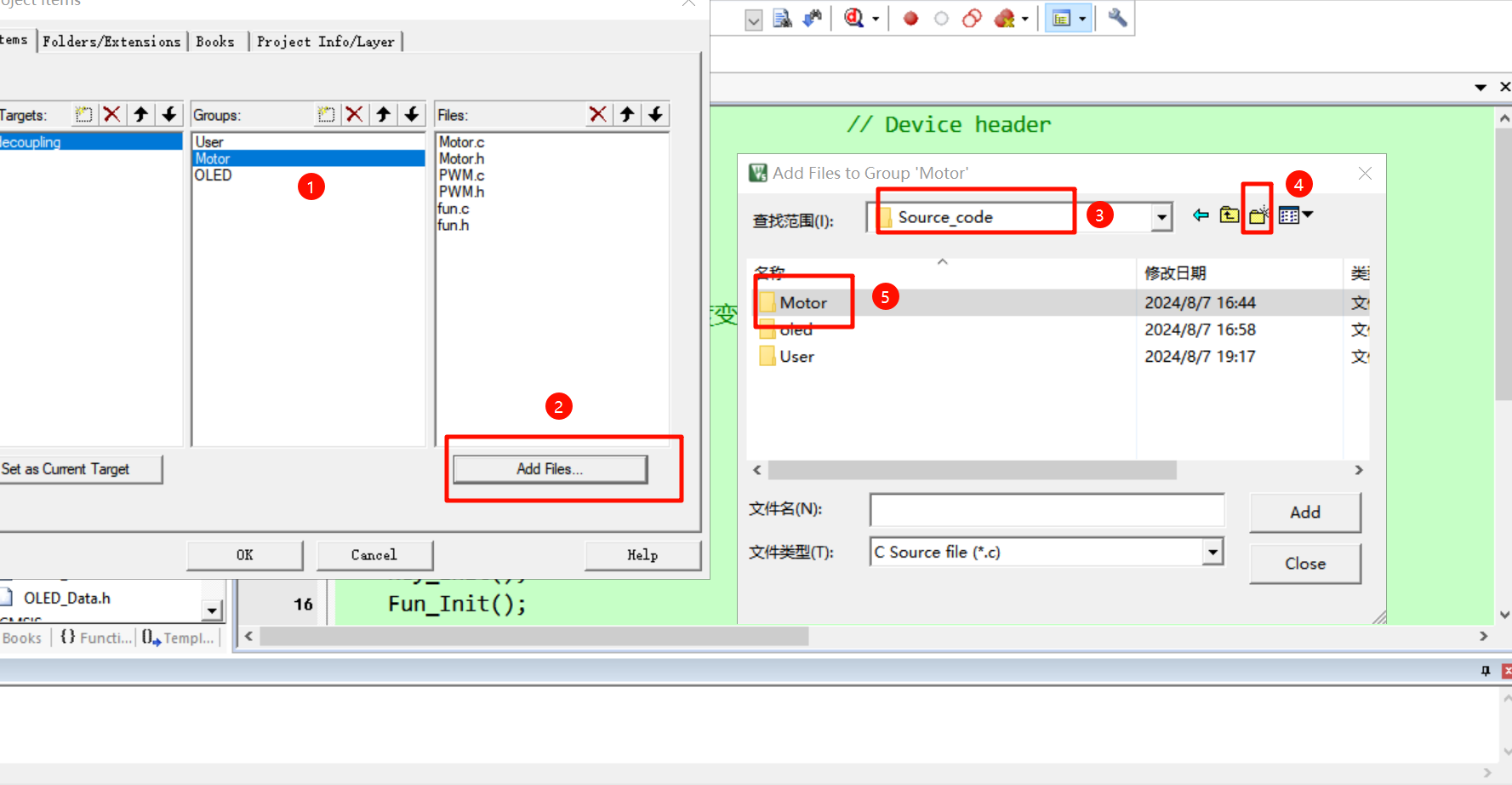Click the Cancel button
The width and height of the screenshot is (1512, 785).
click(374, 555)
